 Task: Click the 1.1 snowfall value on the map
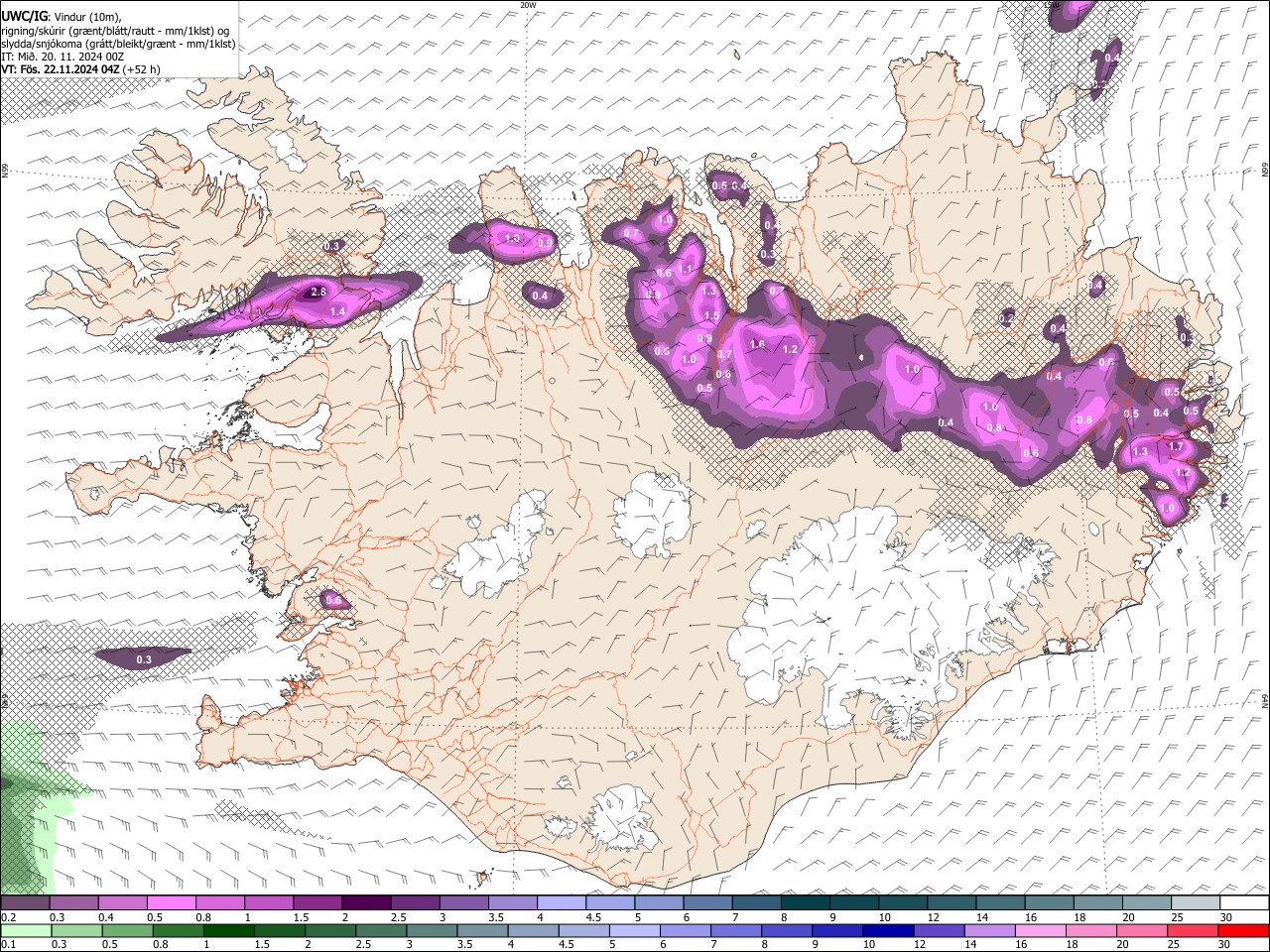point(685,269)
